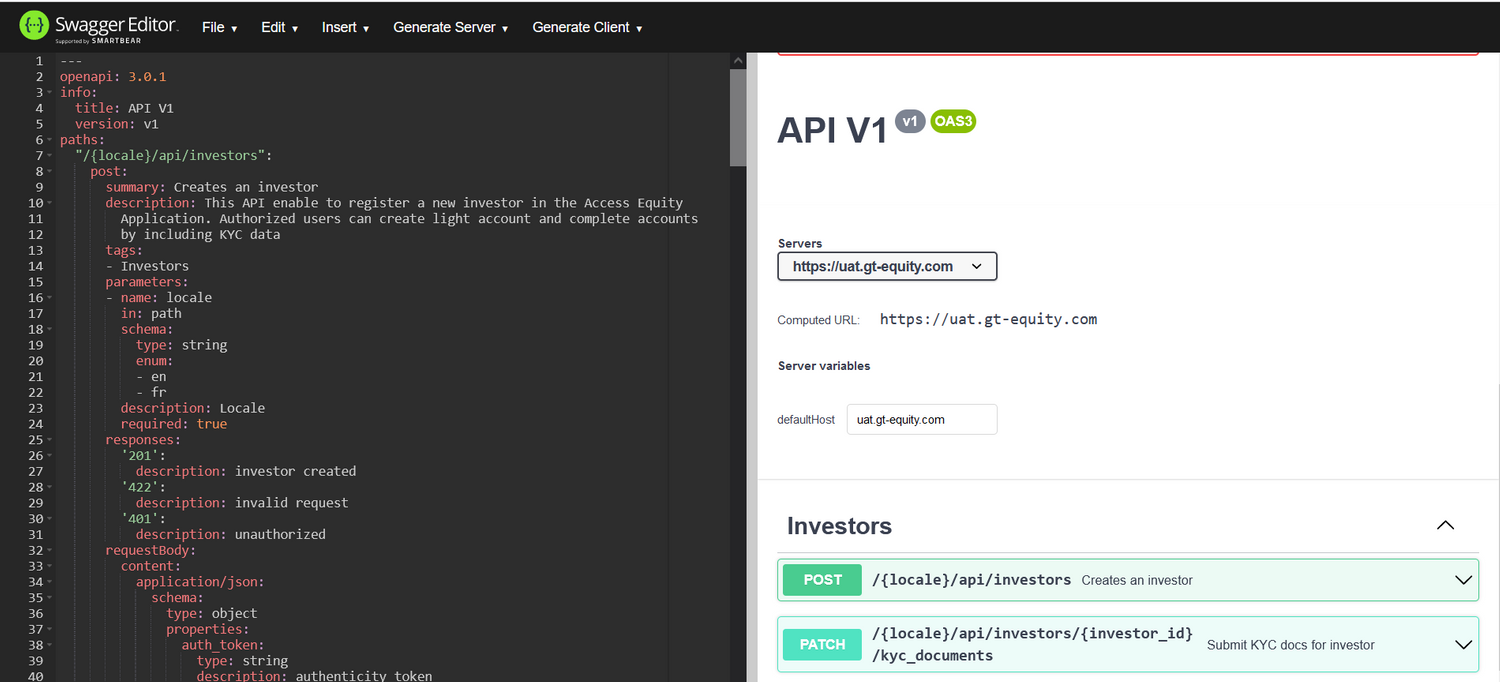This screenshot has width=1500, height=682.
Task: Click the defaultHost input field
Action: coord(921,420)
